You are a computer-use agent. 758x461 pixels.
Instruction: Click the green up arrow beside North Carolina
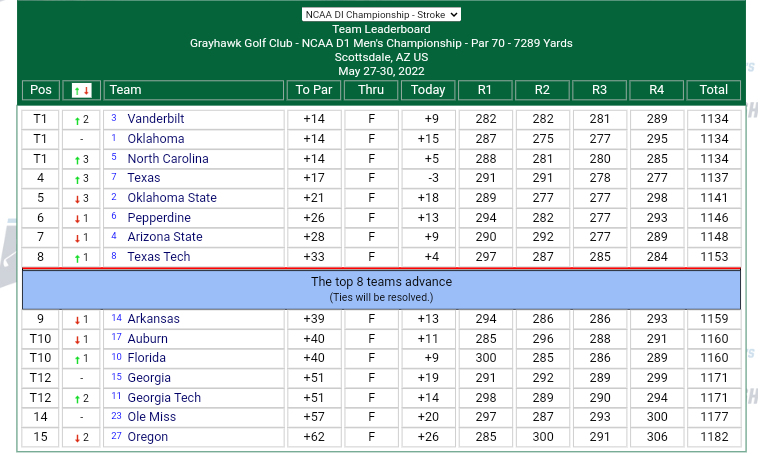pos(77,160)
